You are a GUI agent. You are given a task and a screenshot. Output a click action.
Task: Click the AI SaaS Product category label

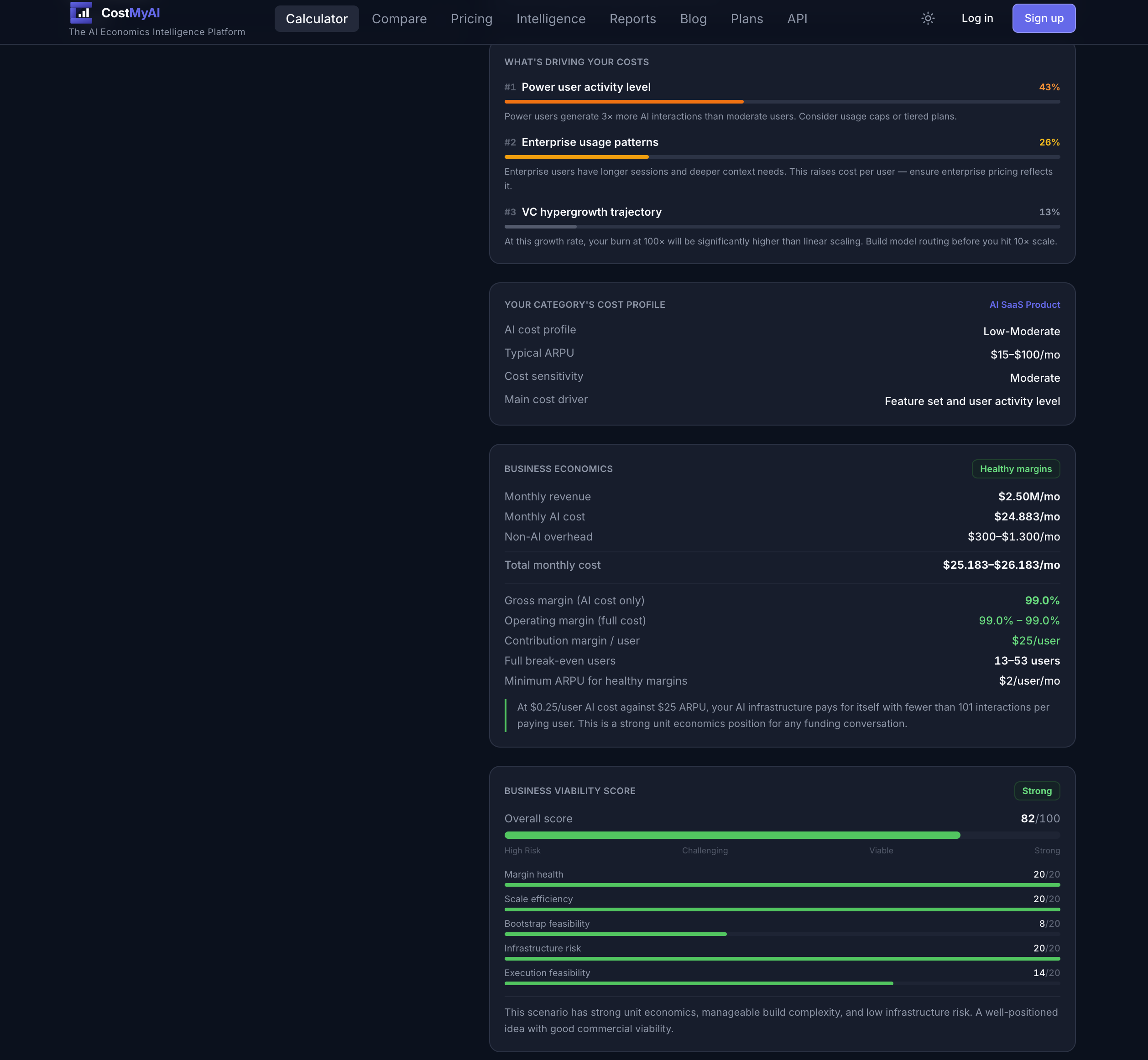[x=1025, y=305]
